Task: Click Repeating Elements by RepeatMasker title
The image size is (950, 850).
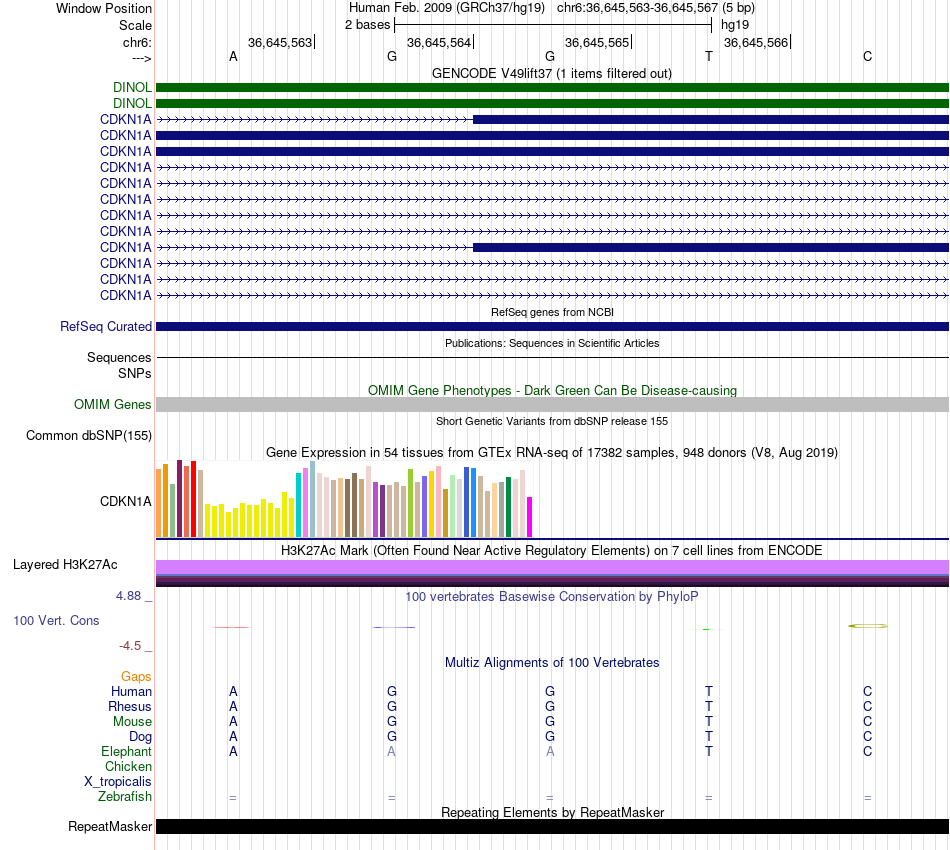Action: pos(553,812)
